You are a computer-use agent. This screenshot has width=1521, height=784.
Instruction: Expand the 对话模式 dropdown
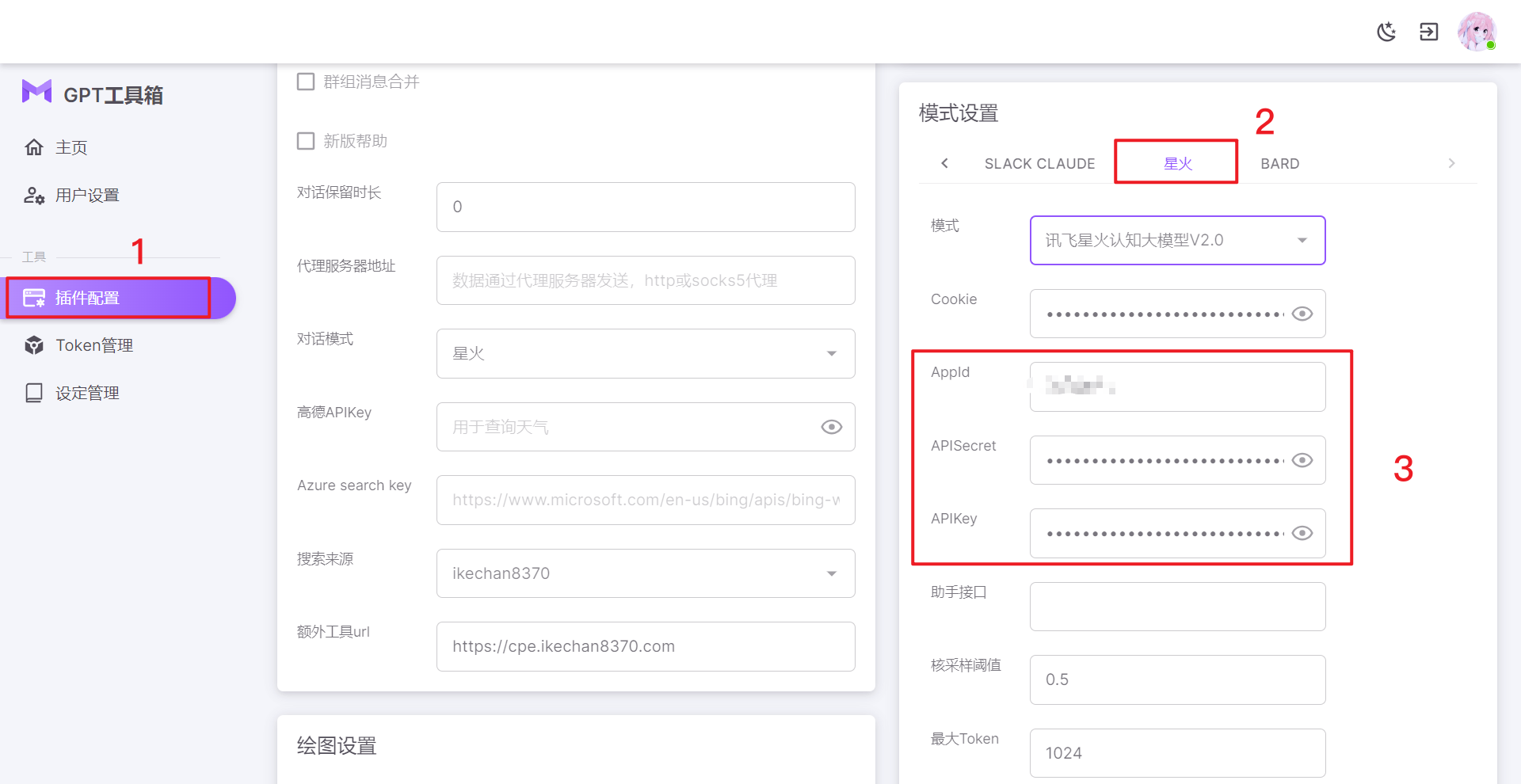[645, 353]
